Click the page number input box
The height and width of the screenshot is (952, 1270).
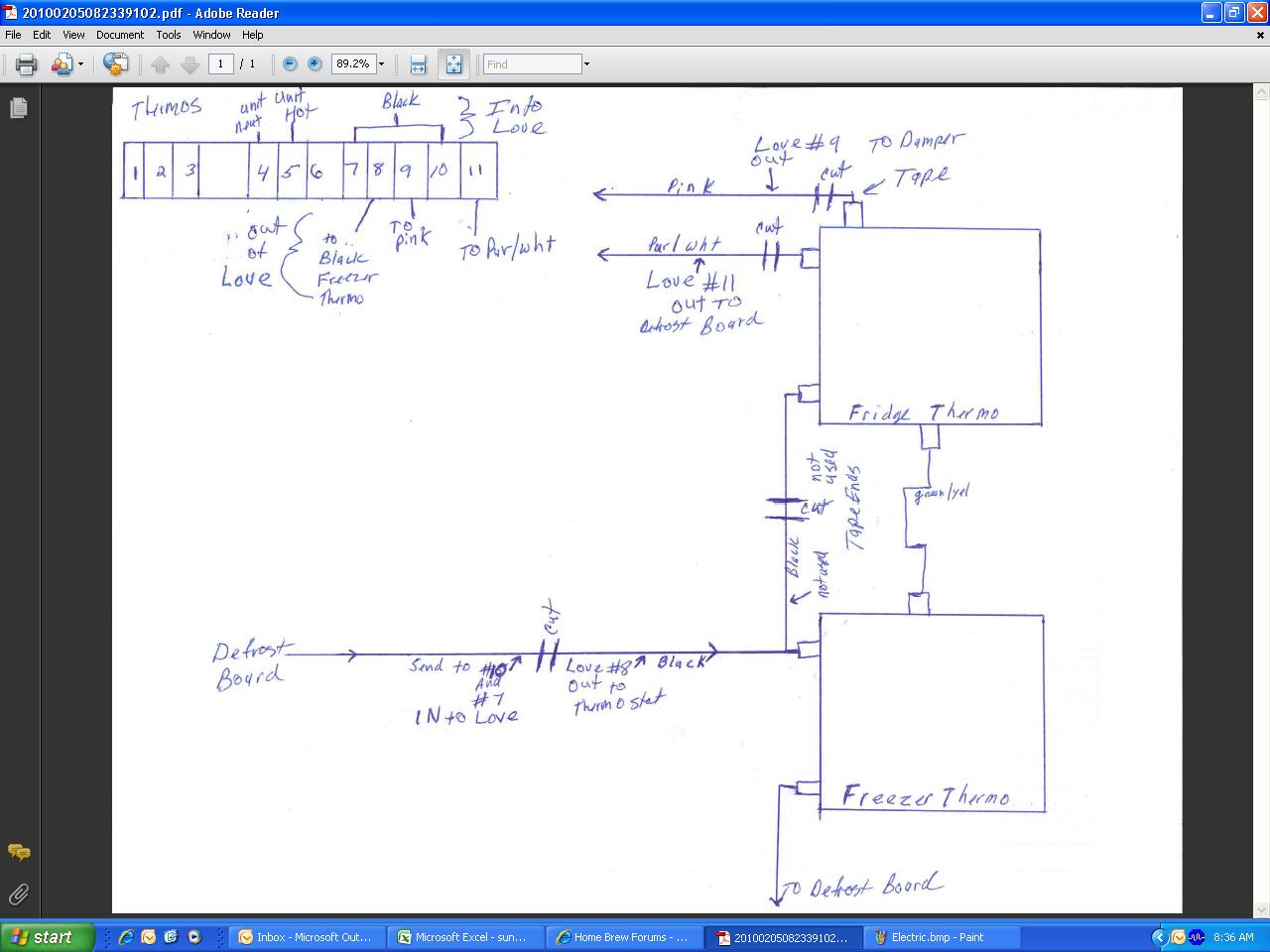(x=220, y=63)
